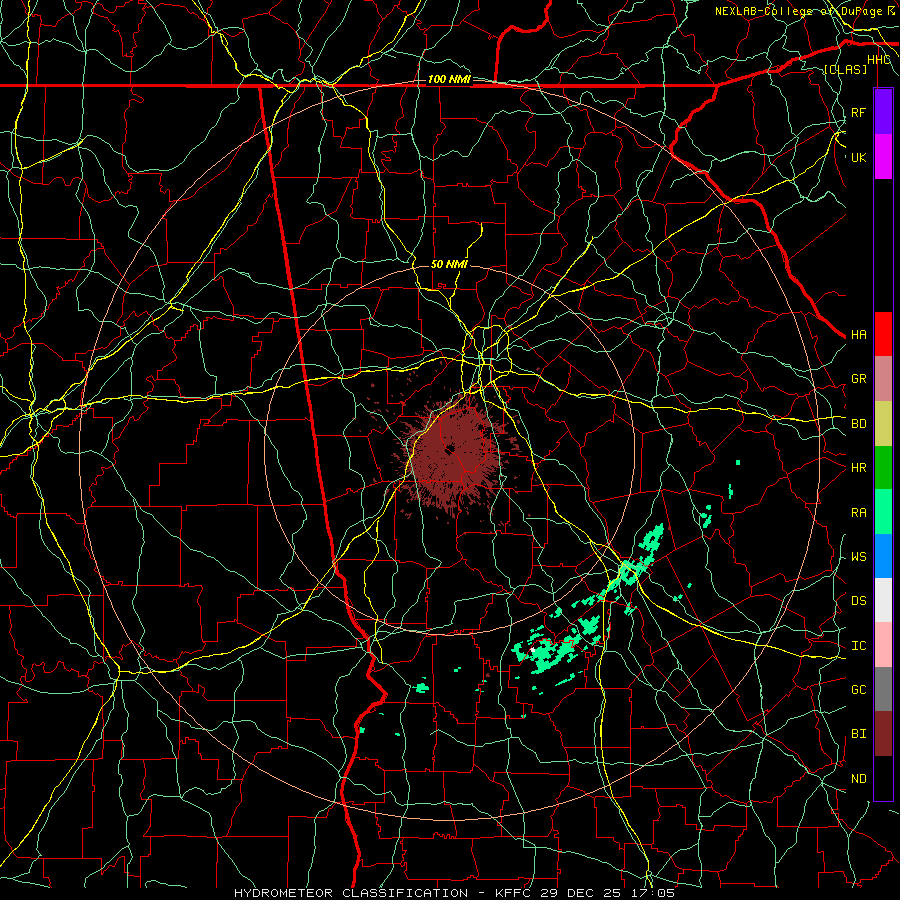Select the GR pink-brown legend swatch

click(883, 379)
